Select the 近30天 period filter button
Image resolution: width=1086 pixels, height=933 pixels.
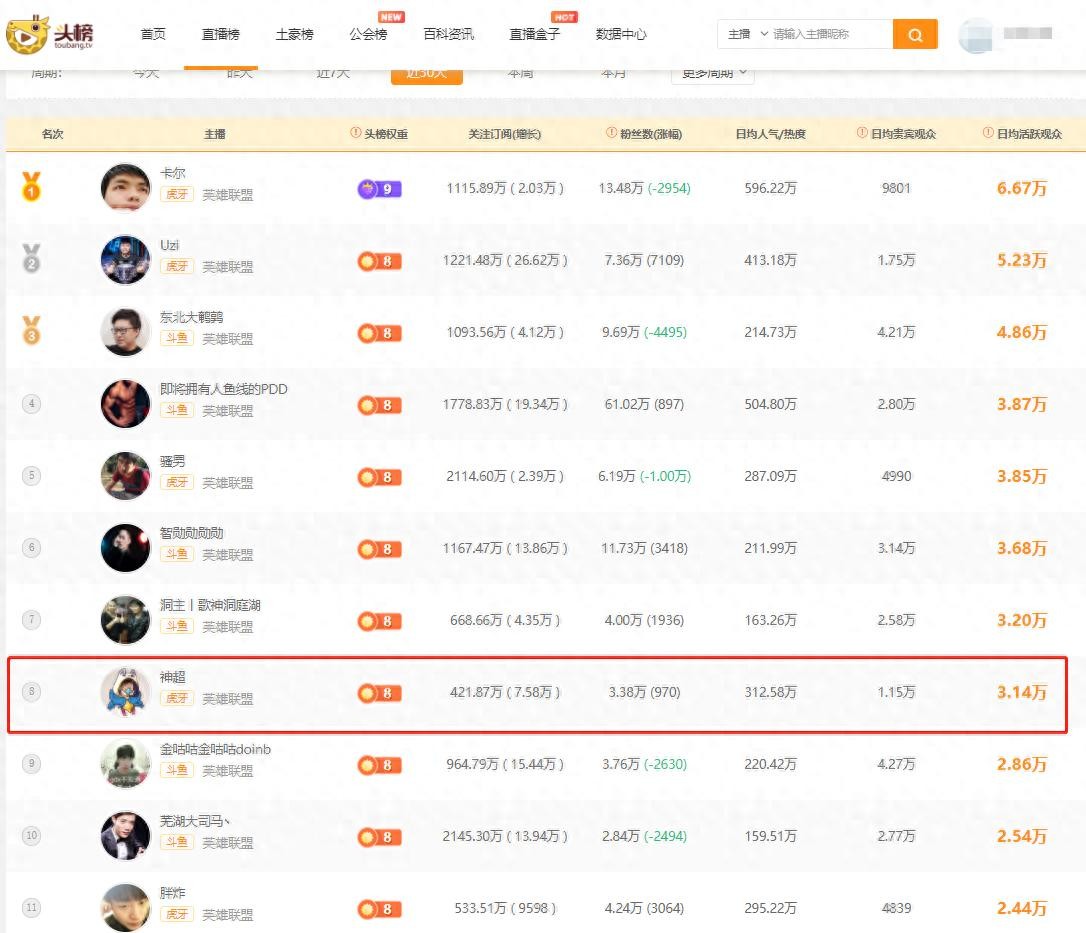(x=426, y=74)
